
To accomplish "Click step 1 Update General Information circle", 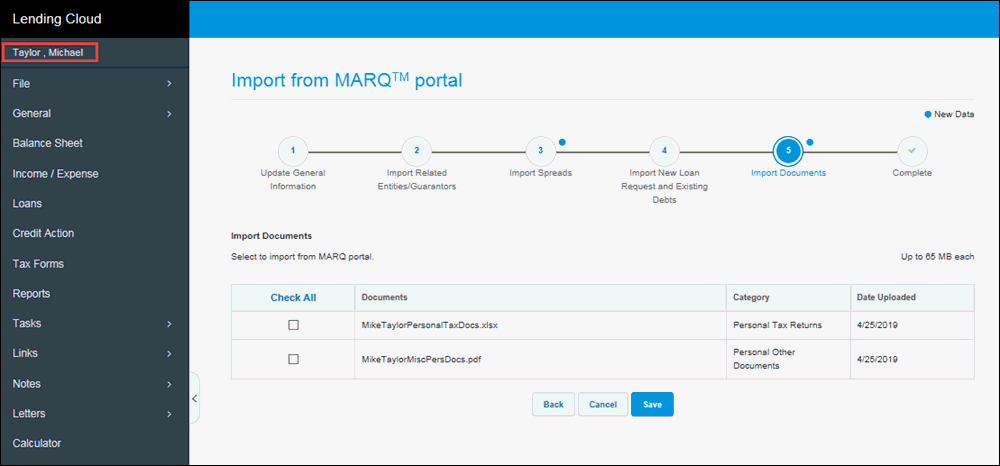I will pos(293,151).
